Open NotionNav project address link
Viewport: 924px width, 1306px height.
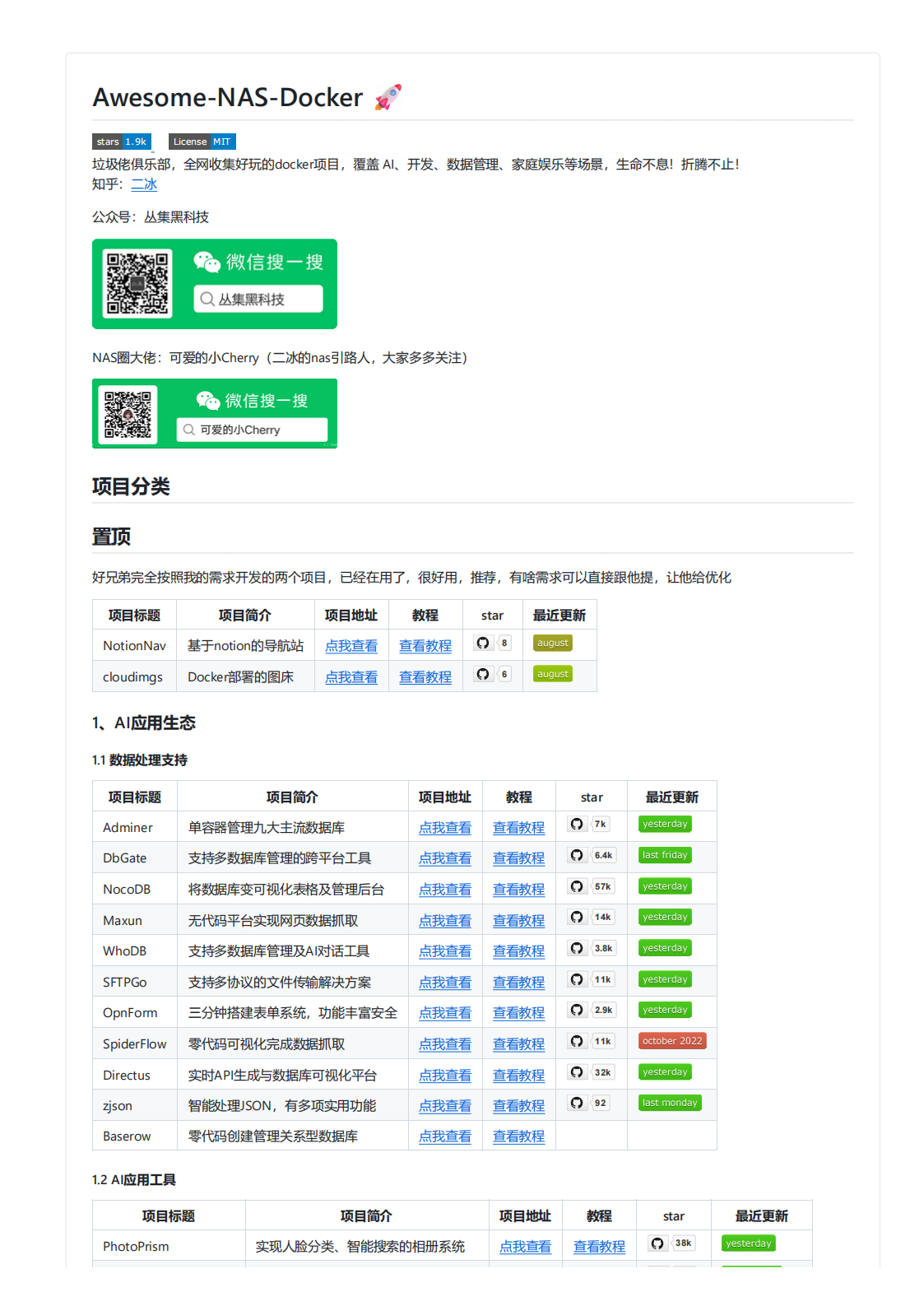(x=351, y=646)
